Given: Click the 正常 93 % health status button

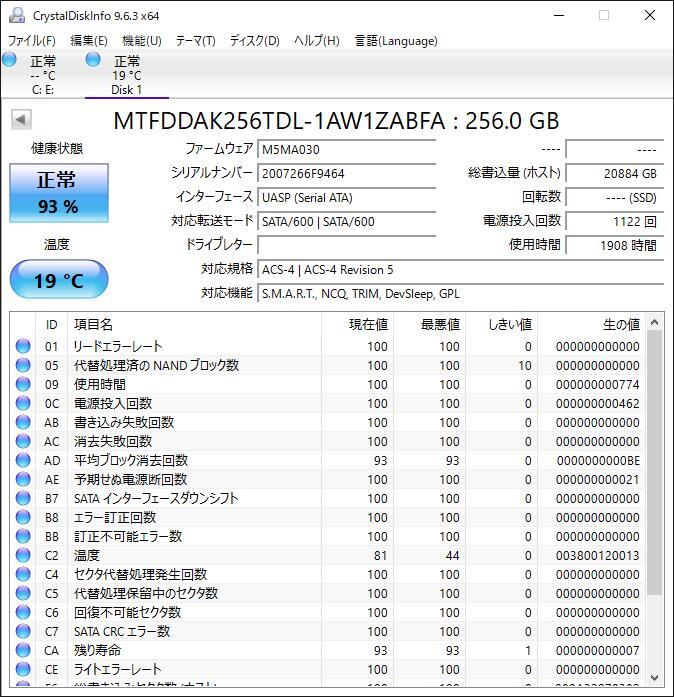Looking at the screenshot, I should (x=59, y=193).
